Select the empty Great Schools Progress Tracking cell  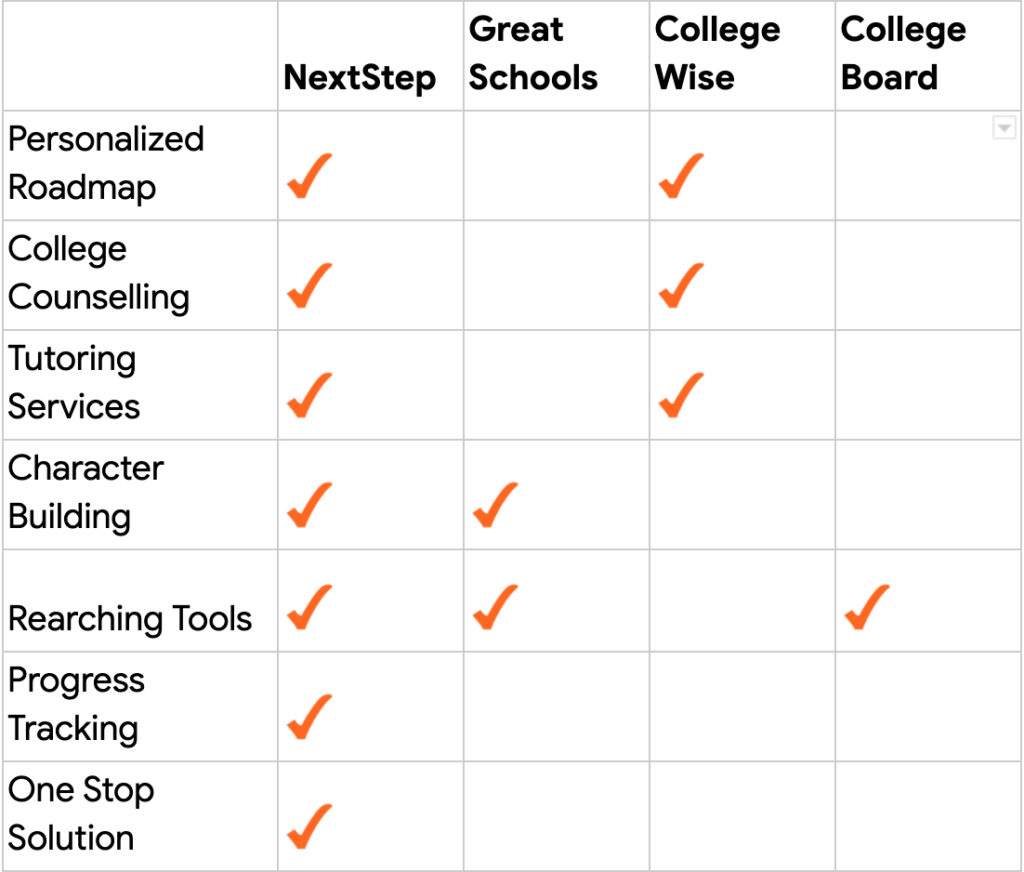556,706
